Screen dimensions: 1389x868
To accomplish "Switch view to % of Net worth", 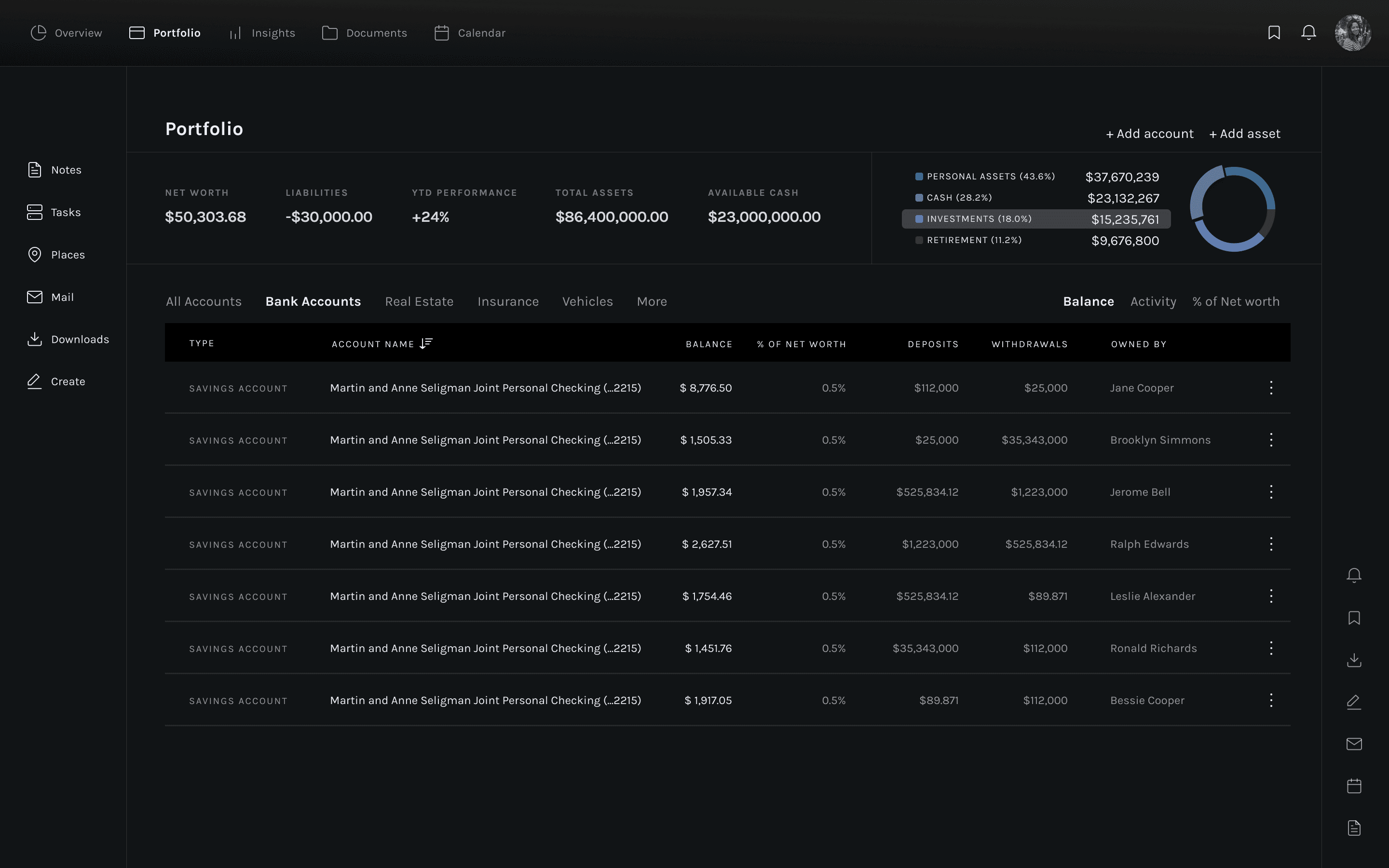I will pyautogui.click(x=1235, y=301).
